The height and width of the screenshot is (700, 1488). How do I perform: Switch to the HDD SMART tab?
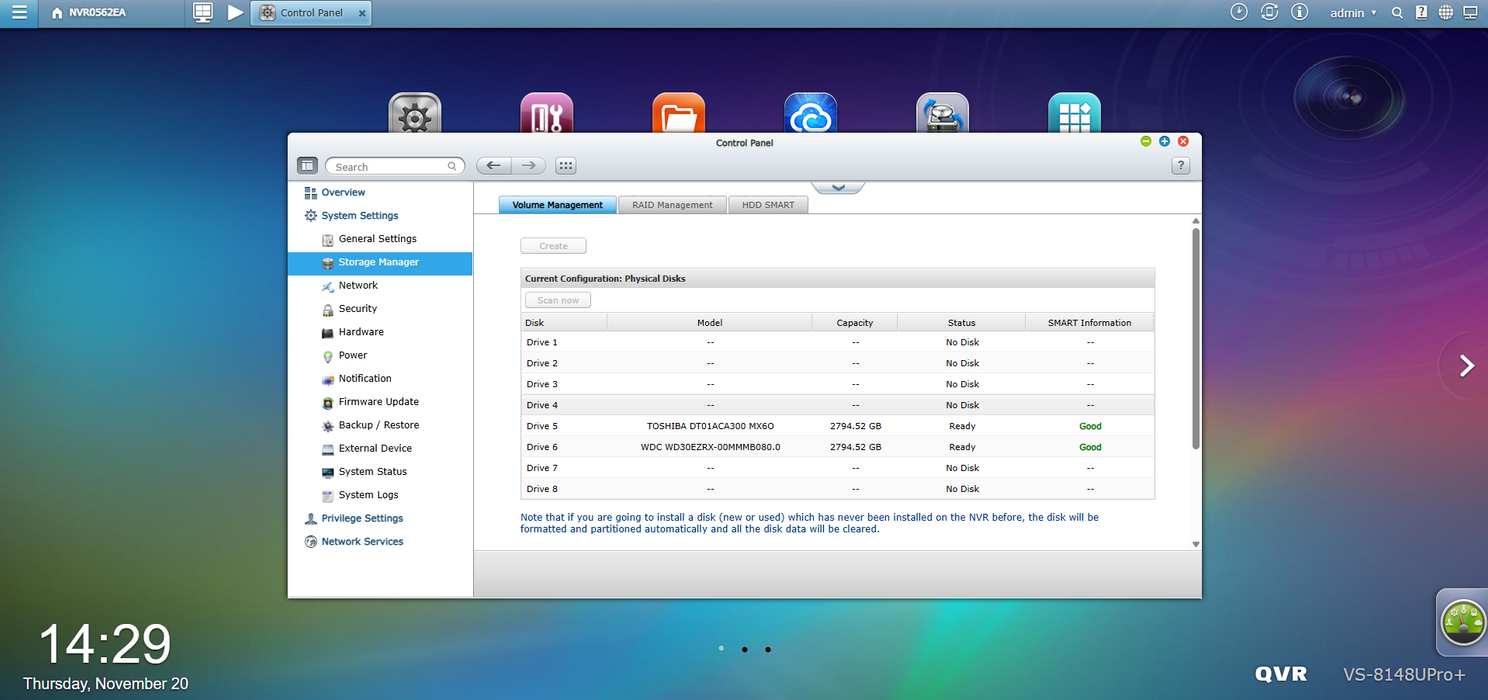pos(767,205)
